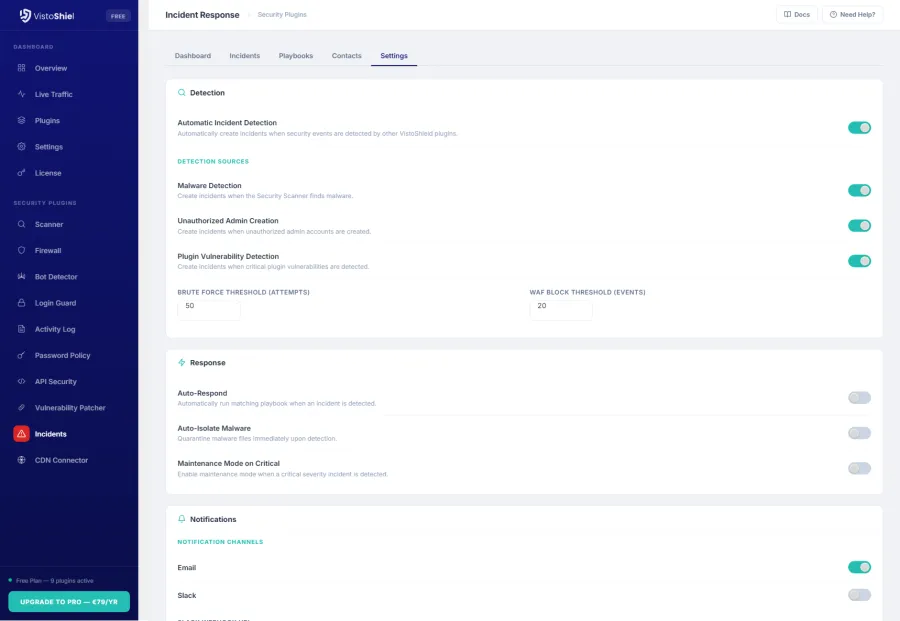Viewport: 900px width, 621px height.
Task: Switch to the Playbooks tab
Action: (296, 56)
